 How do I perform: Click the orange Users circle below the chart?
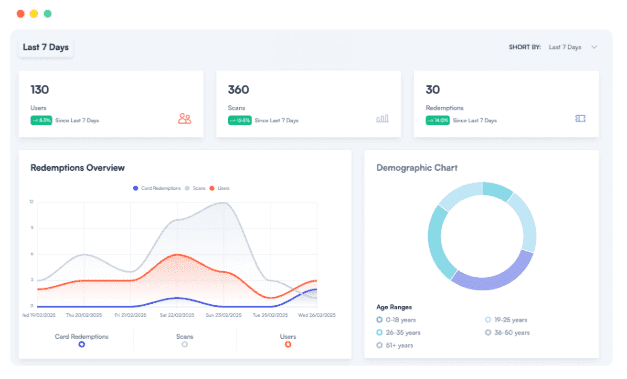tap(288, 344)
